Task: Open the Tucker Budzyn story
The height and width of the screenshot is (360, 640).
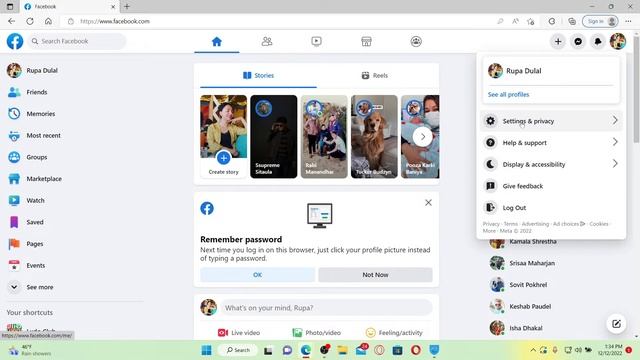Action: coord(374,136)
